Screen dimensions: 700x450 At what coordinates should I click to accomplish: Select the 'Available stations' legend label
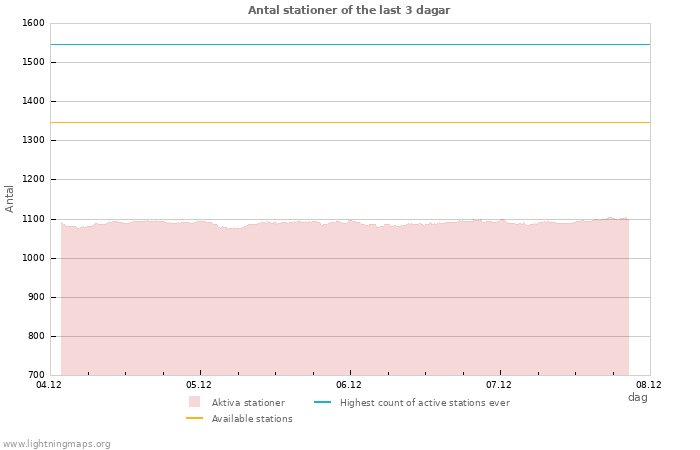point(252,419)
